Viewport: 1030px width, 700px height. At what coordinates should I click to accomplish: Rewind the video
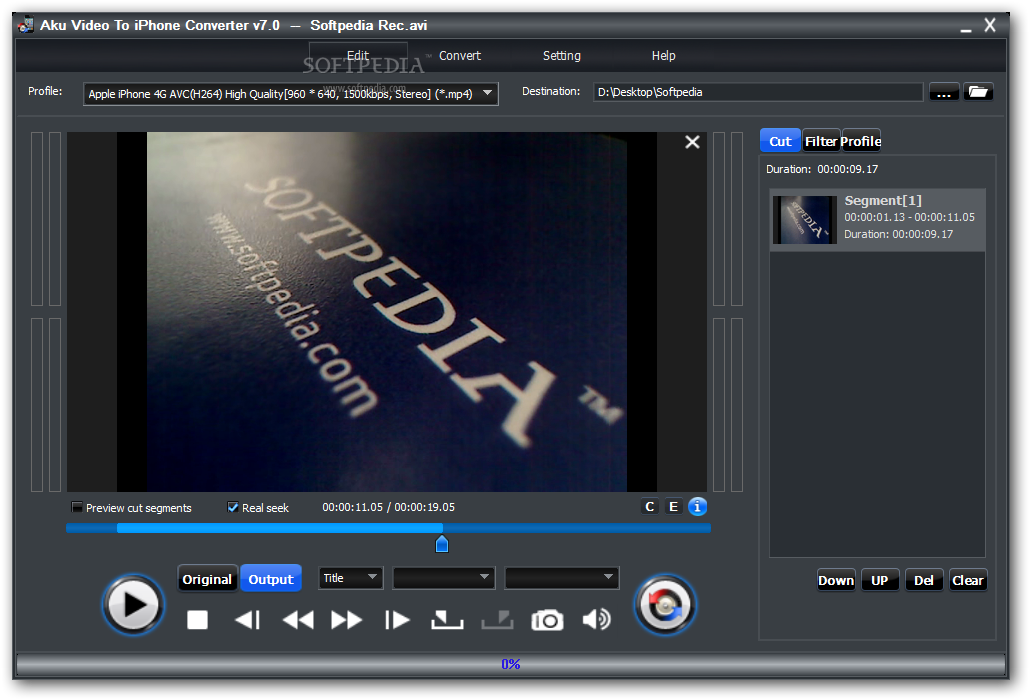(x=298, y=620)
